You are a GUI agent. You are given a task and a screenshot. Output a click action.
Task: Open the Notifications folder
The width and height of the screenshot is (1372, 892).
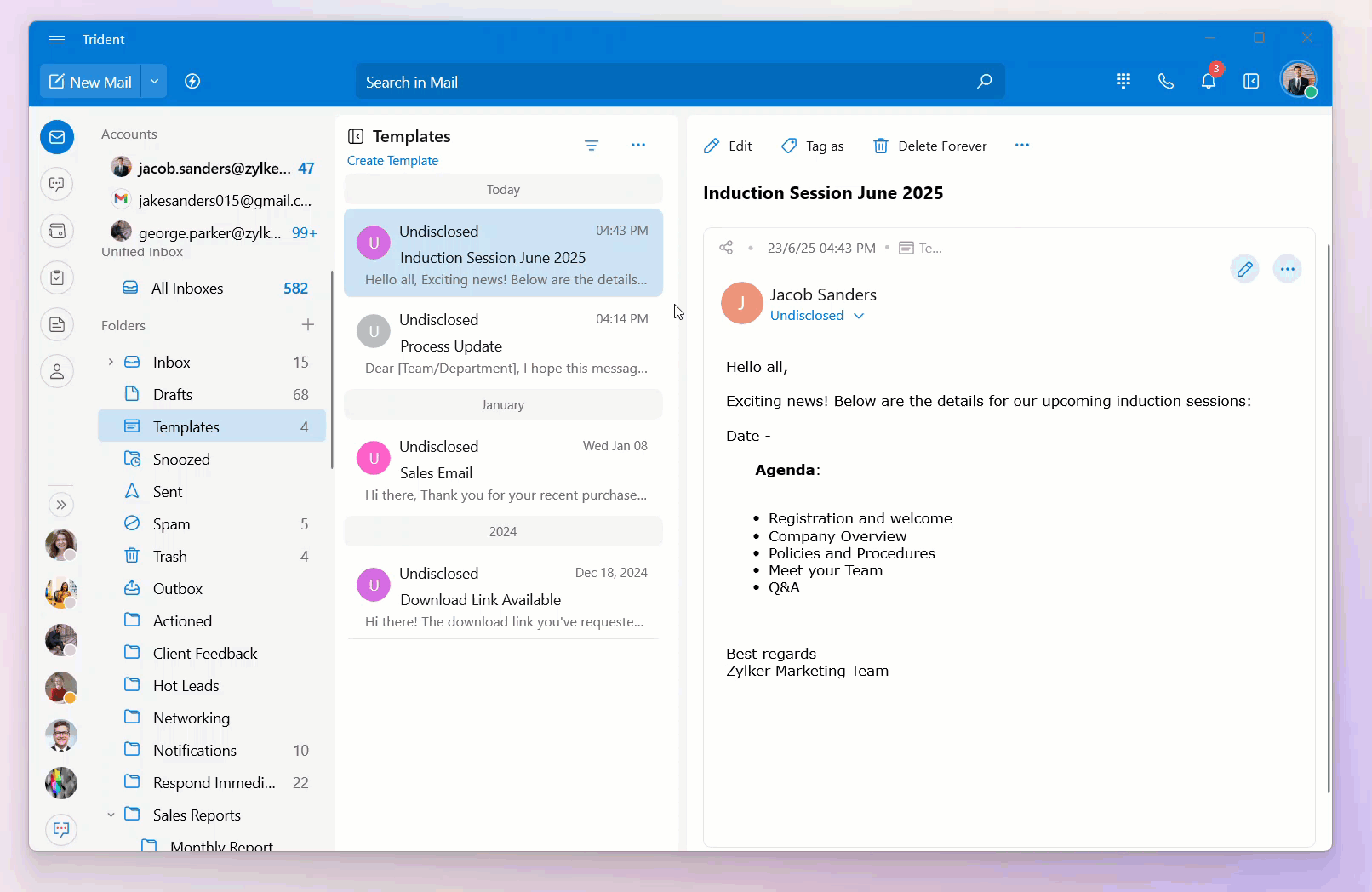click(x=213, y=750)
